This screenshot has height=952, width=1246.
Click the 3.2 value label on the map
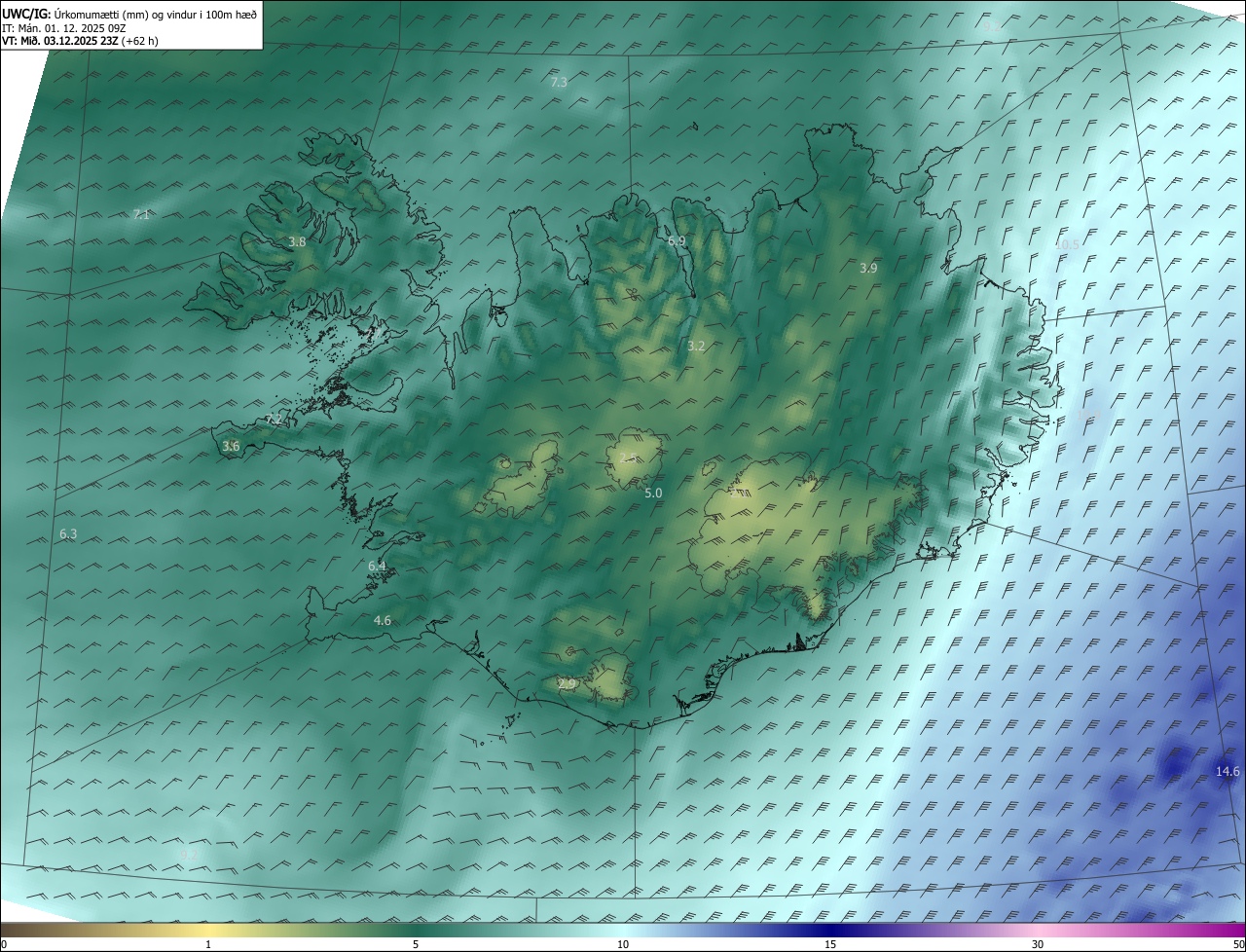696,346
